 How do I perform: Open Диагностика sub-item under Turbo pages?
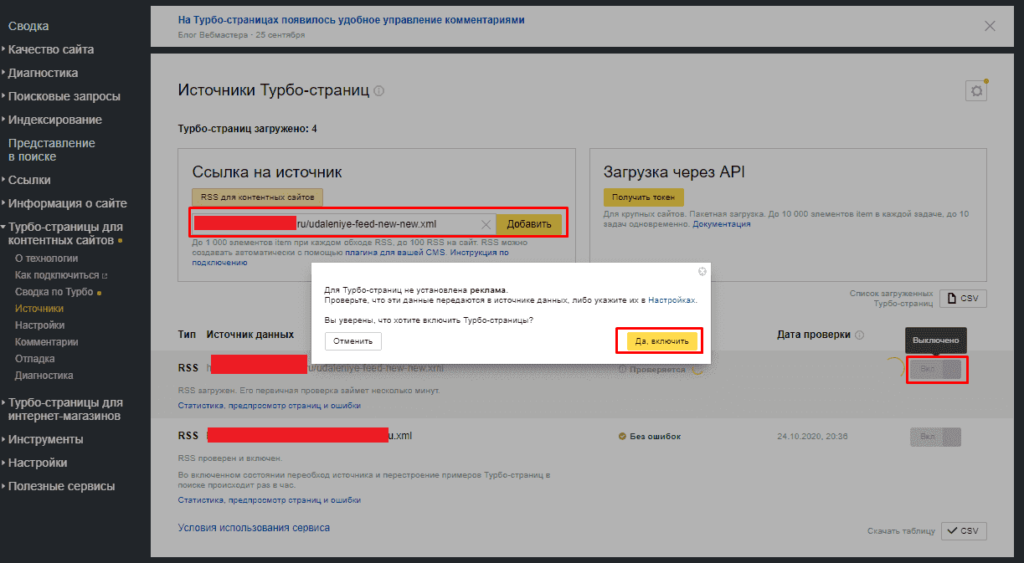click(x=44, y=376)
